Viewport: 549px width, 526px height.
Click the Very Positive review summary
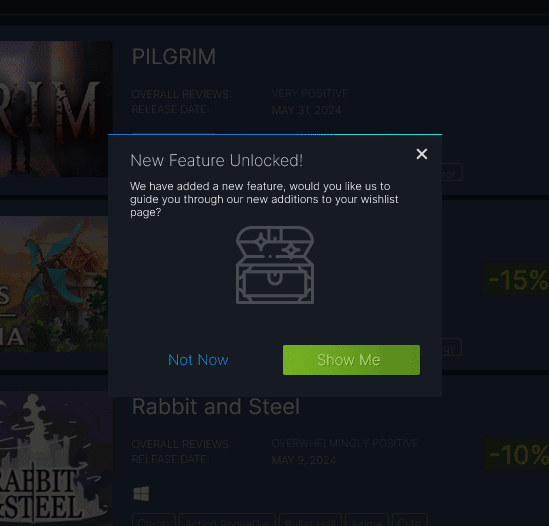(310, 93)
